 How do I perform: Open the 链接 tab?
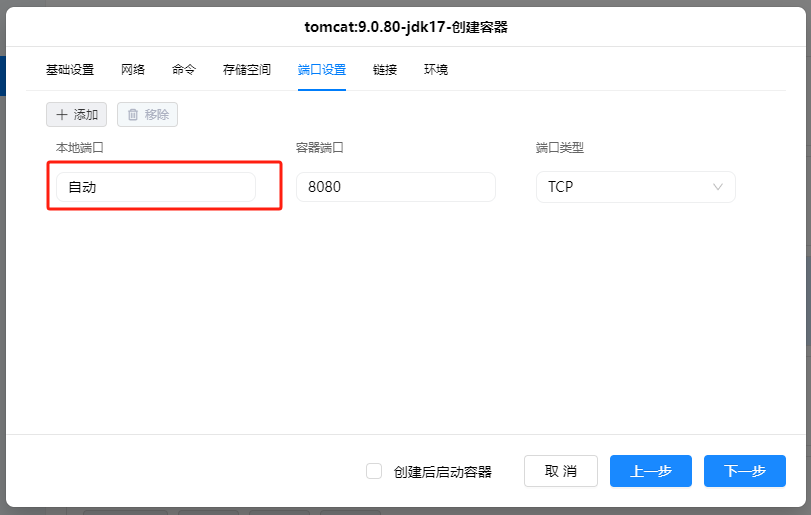click(385, 70)
